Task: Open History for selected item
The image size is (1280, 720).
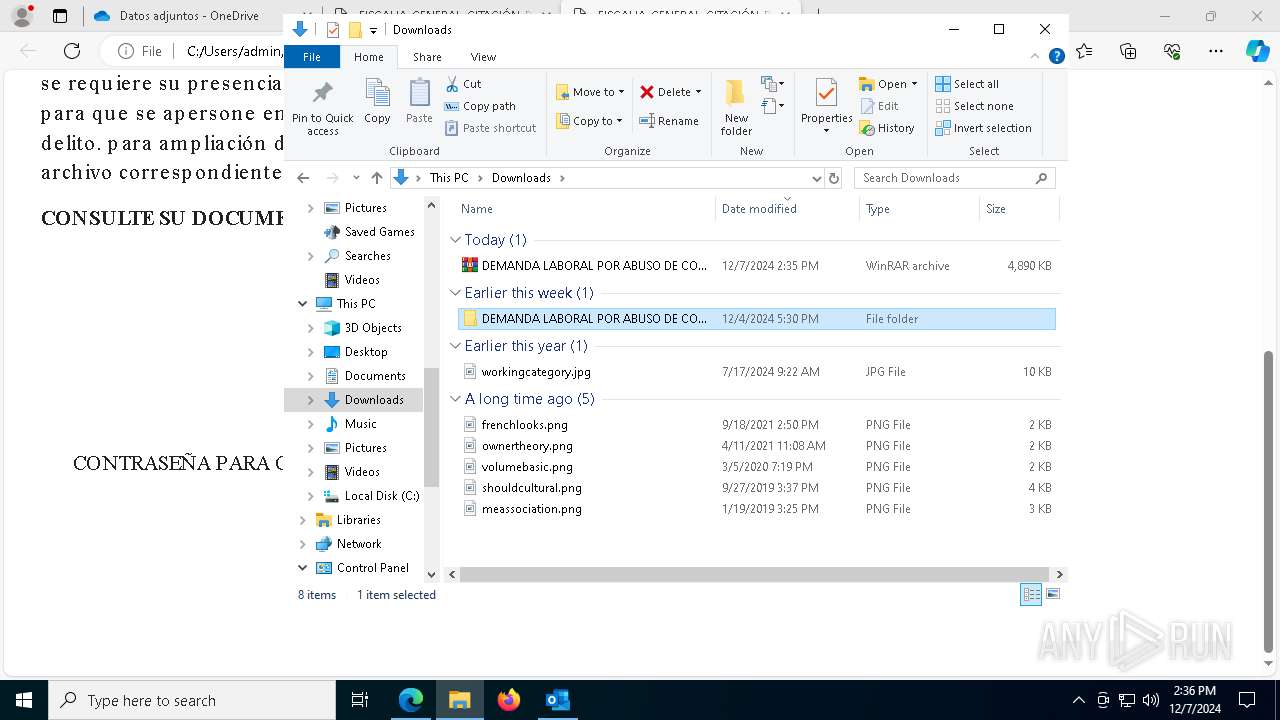Action: coord(887,128)
